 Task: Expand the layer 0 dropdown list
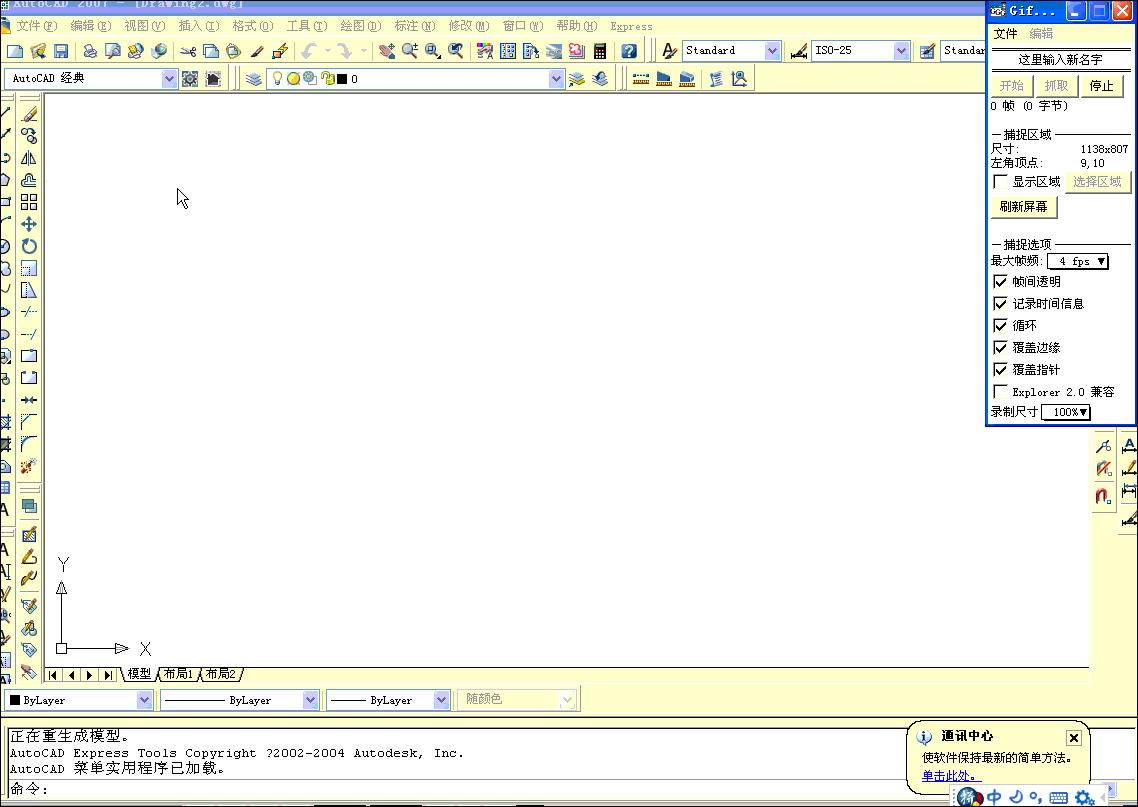coord(556,79)
